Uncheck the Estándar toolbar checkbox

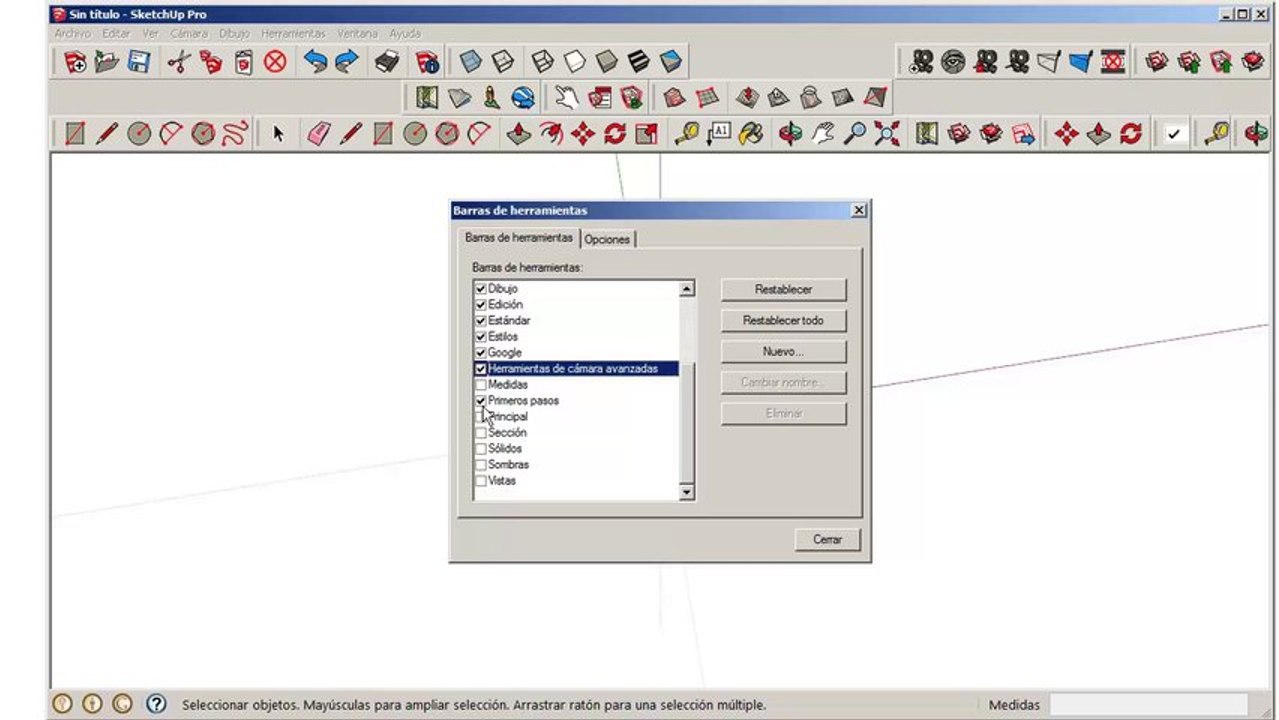coord(480,321)
